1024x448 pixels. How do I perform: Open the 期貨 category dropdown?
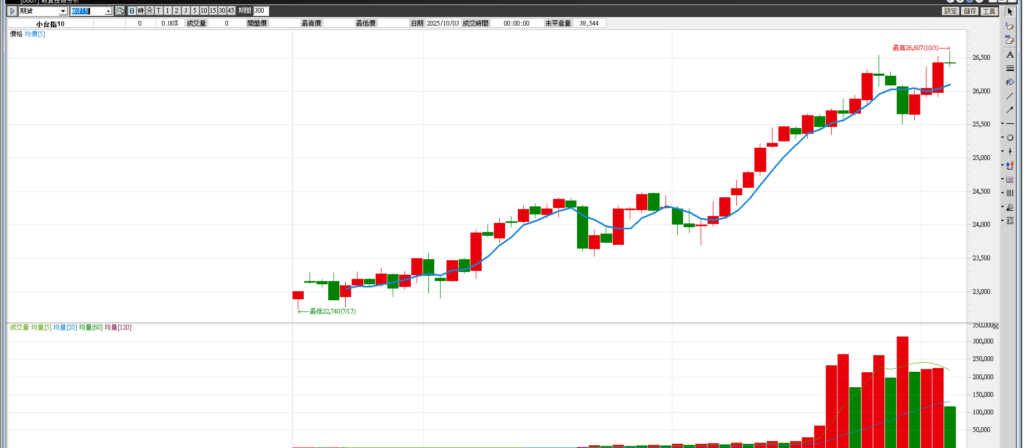63,11
